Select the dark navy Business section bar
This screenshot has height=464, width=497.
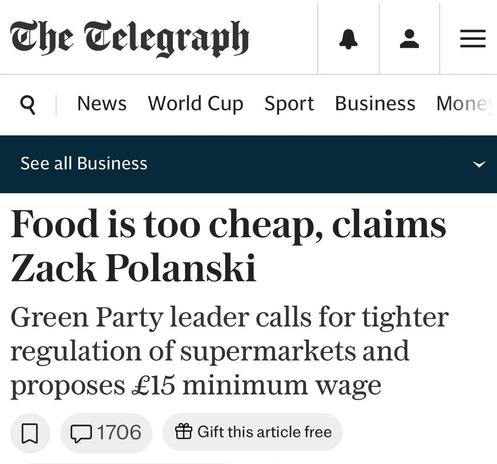click(248, 164)
